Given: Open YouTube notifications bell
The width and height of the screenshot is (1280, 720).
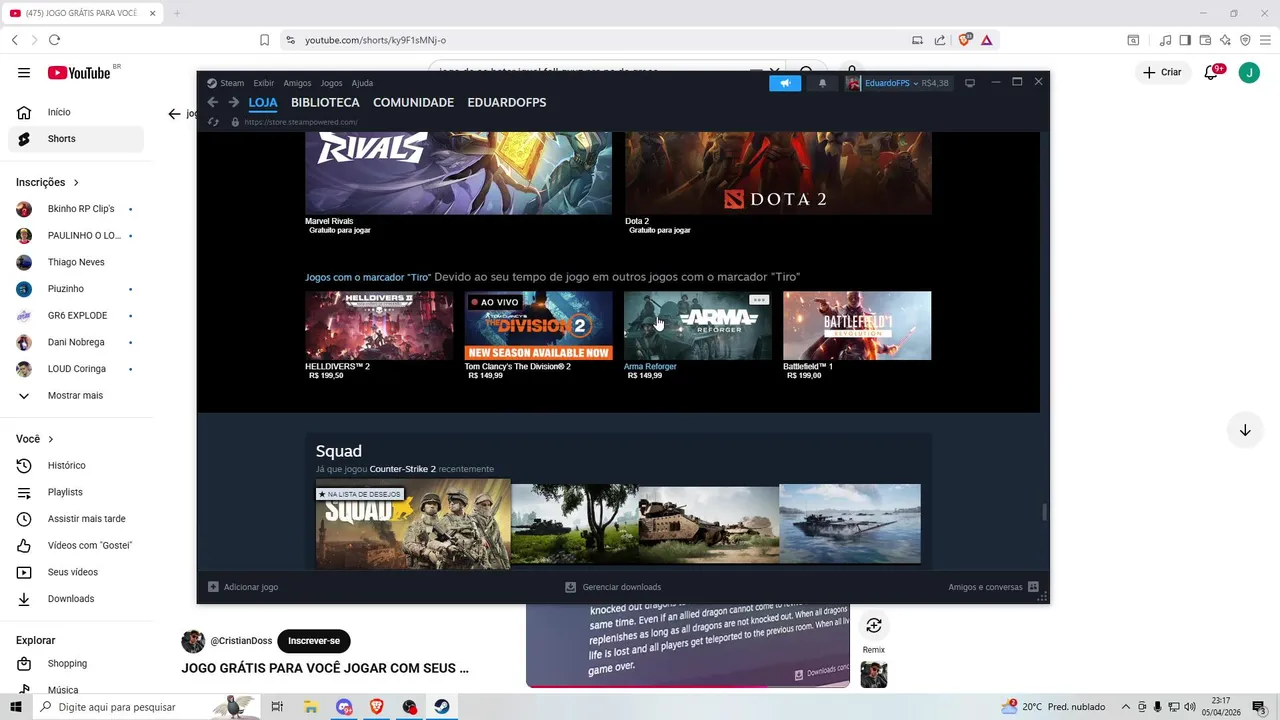Looking at the screenshot, I should click(x=1212, y=72).
